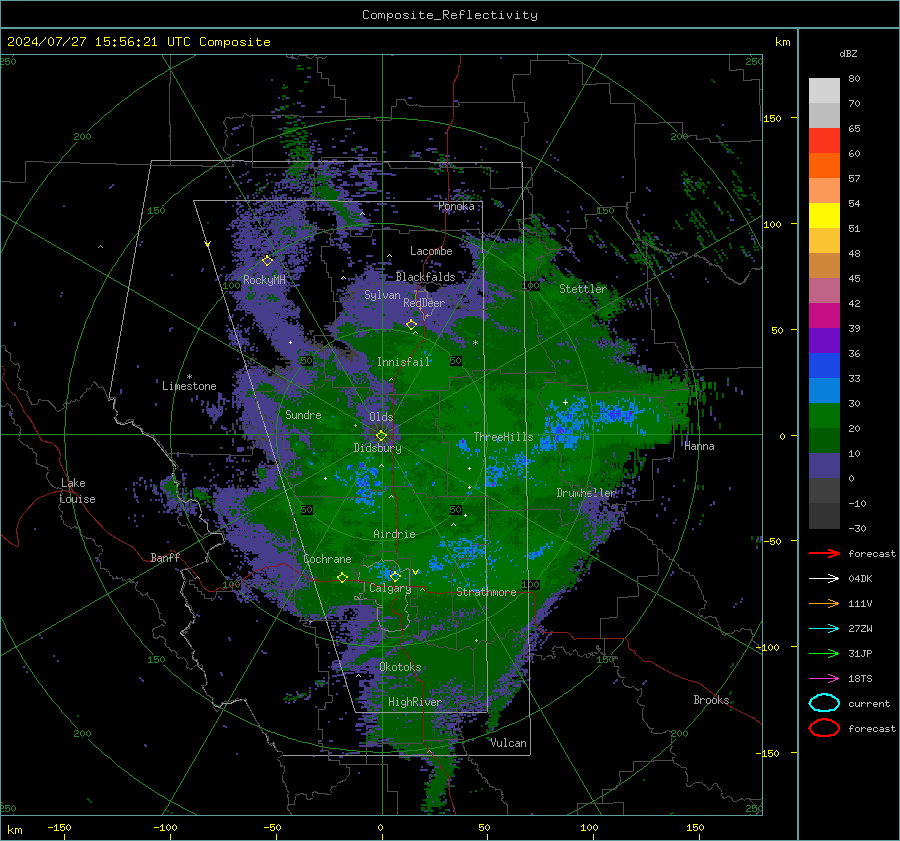
Task: Click the Ponoka label
Action: [456, 206]
